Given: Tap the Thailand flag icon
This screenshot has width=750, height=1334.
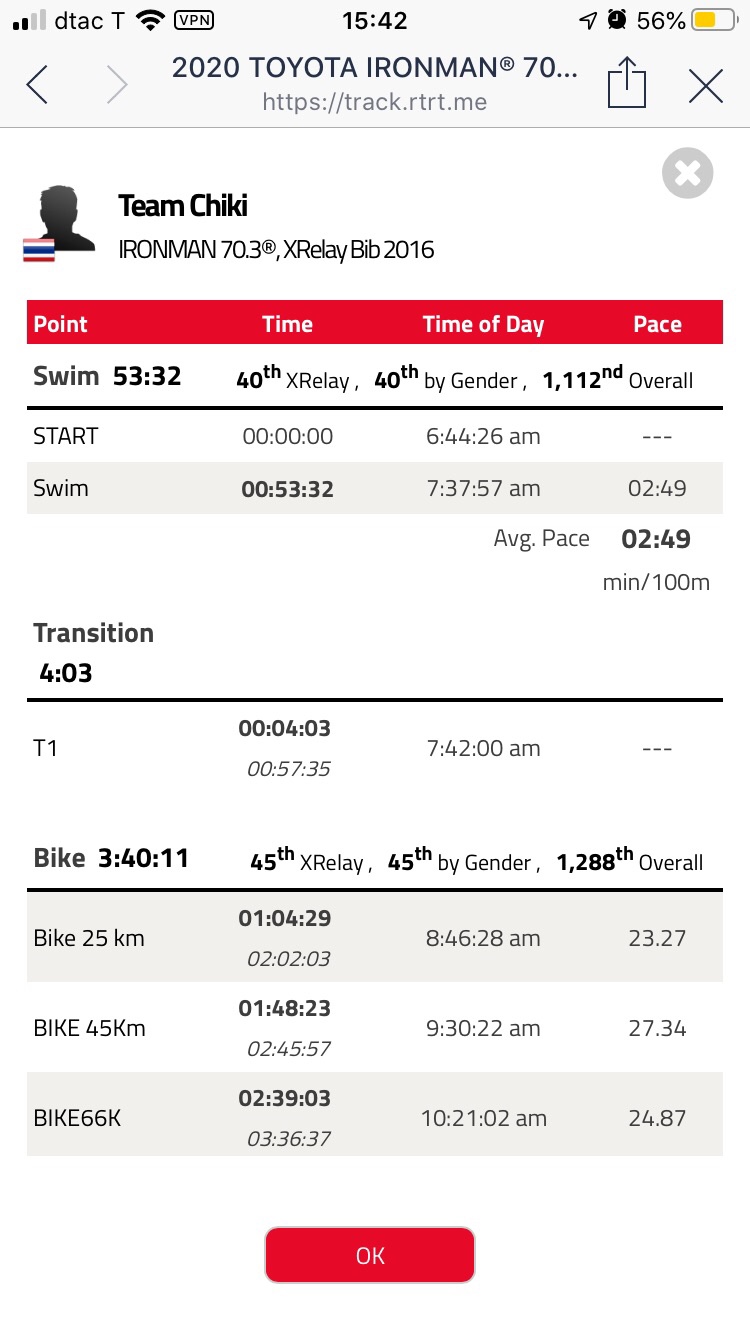Looking at the screenshot, I should click(39, 251).
